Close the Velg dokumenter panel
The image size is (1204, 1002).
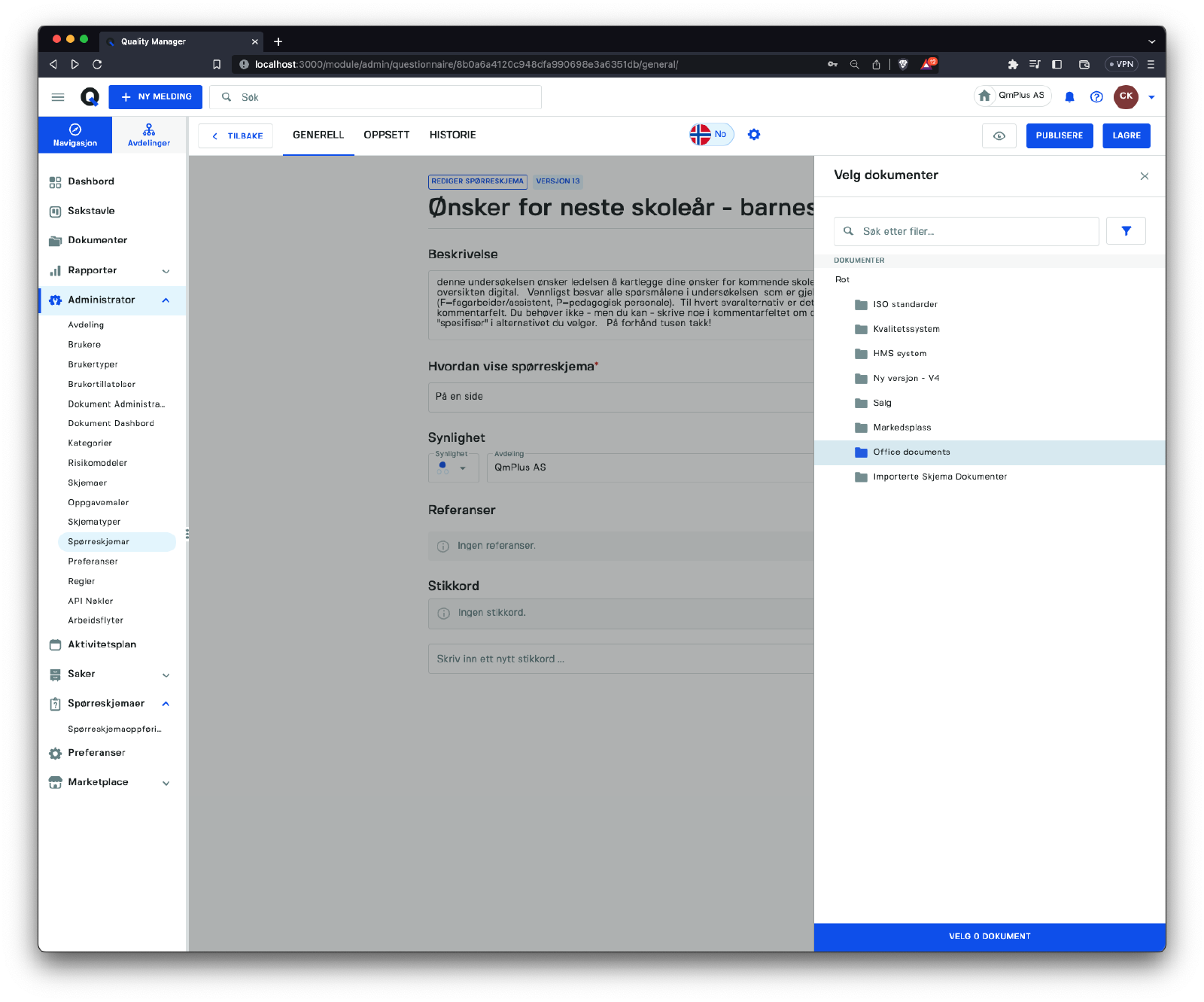coord(1145,176)
